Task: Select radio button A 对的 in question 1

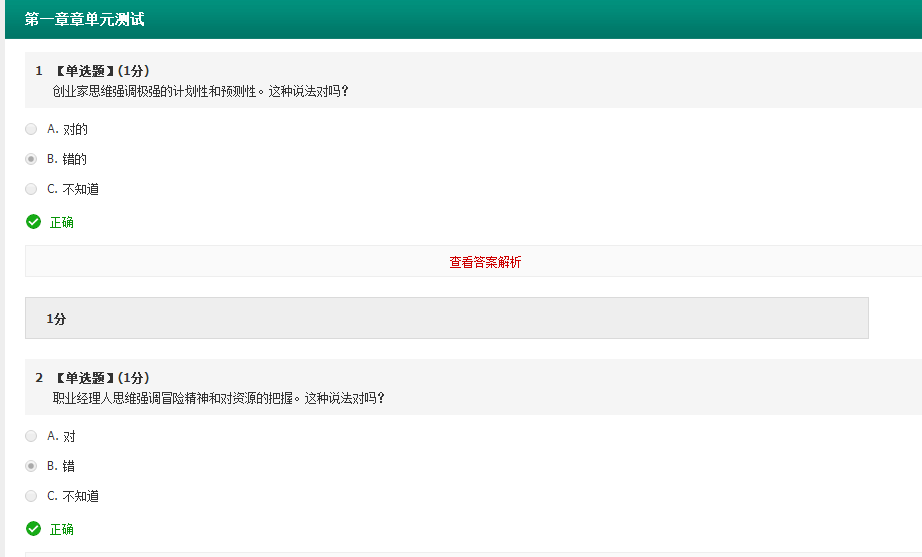Action: 31,129
